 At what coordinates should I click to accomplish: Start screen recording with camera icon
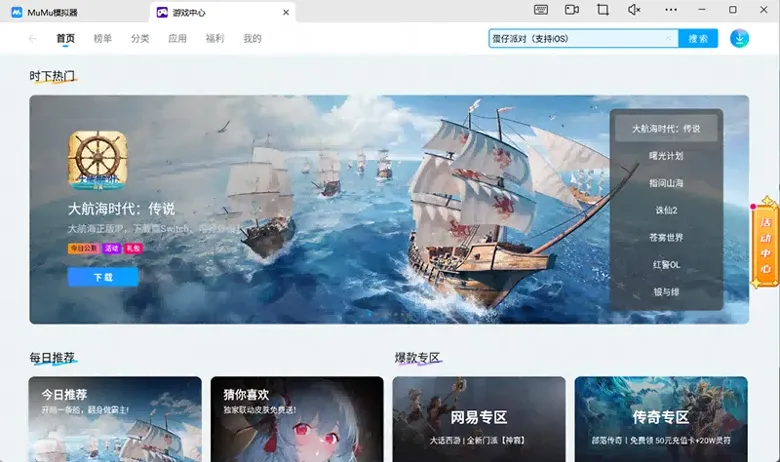click(x=572, y=10)
